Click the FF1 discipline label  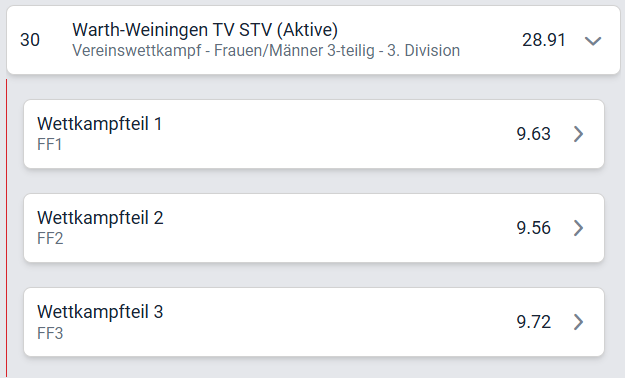(x=49, y=145)
